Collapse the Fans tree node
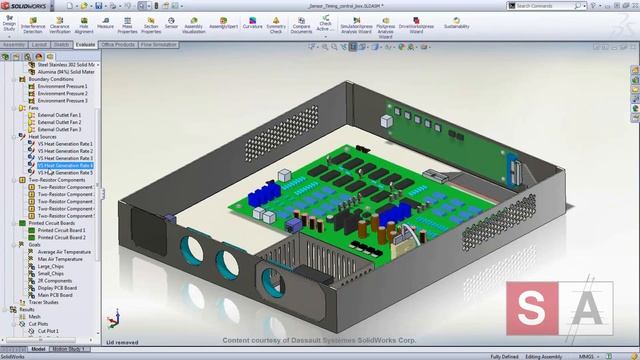The image size is (640, 360). 14,108
